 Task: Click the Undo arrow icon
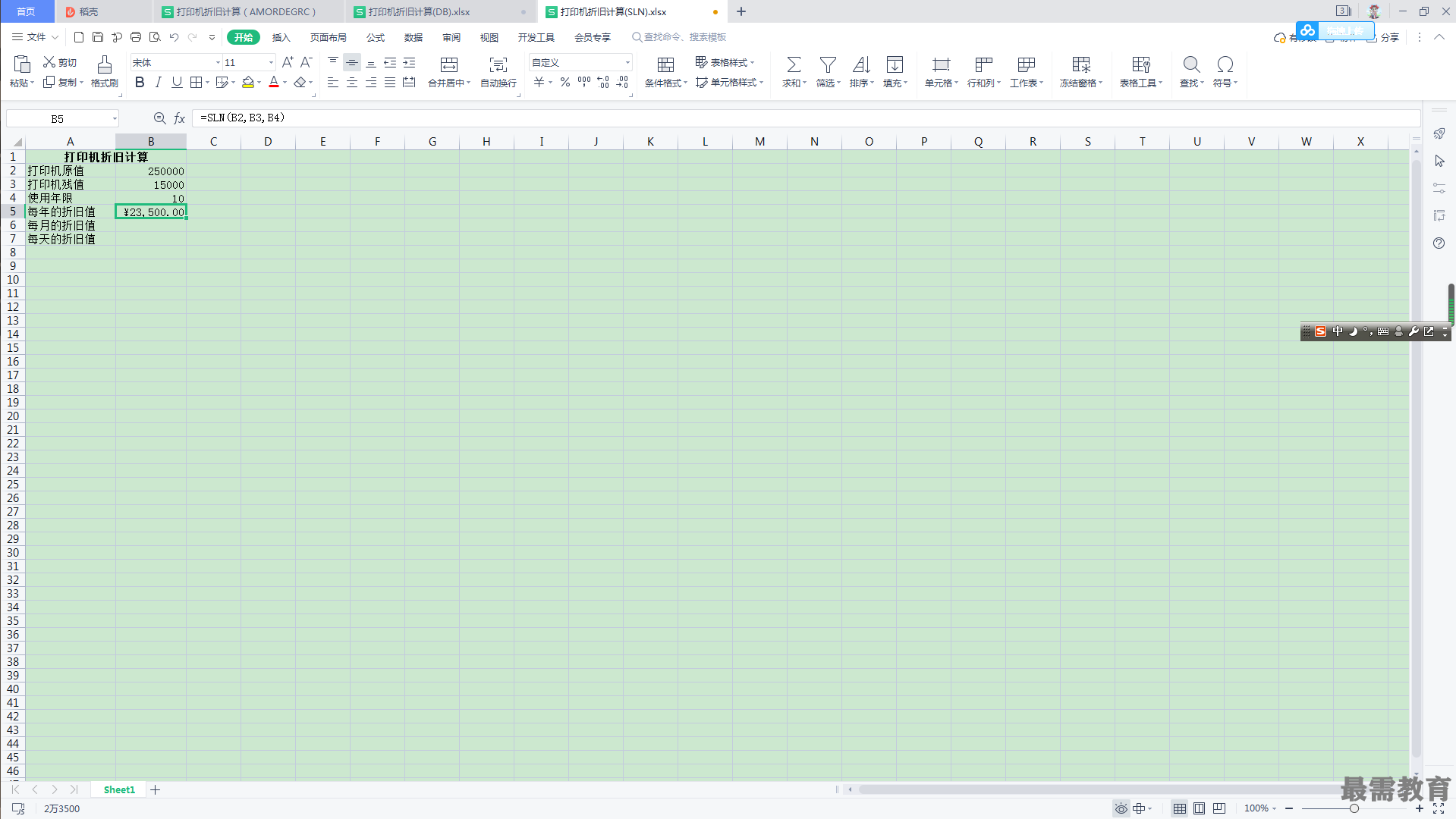[x=174, y=37]
